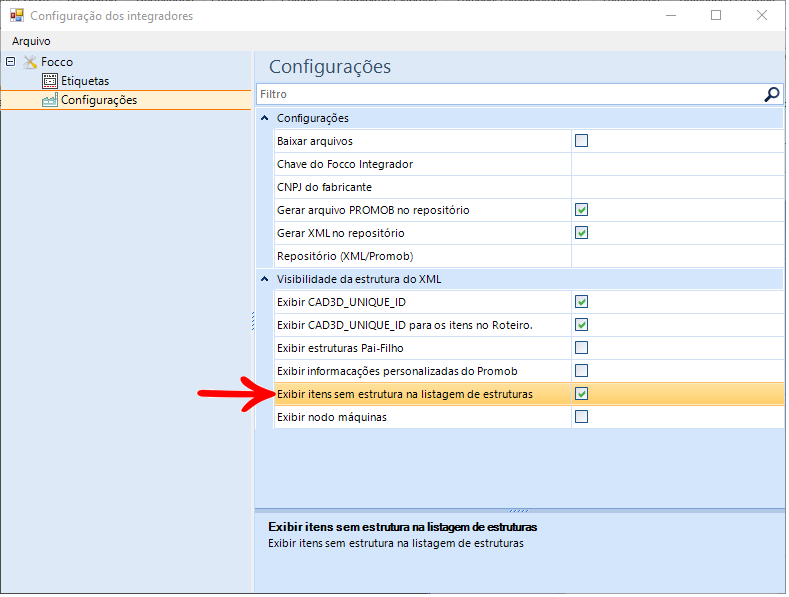The image size is (789, 597).
Task: Uncheck Gerar XML no repositório
Action: click(581, 233)
